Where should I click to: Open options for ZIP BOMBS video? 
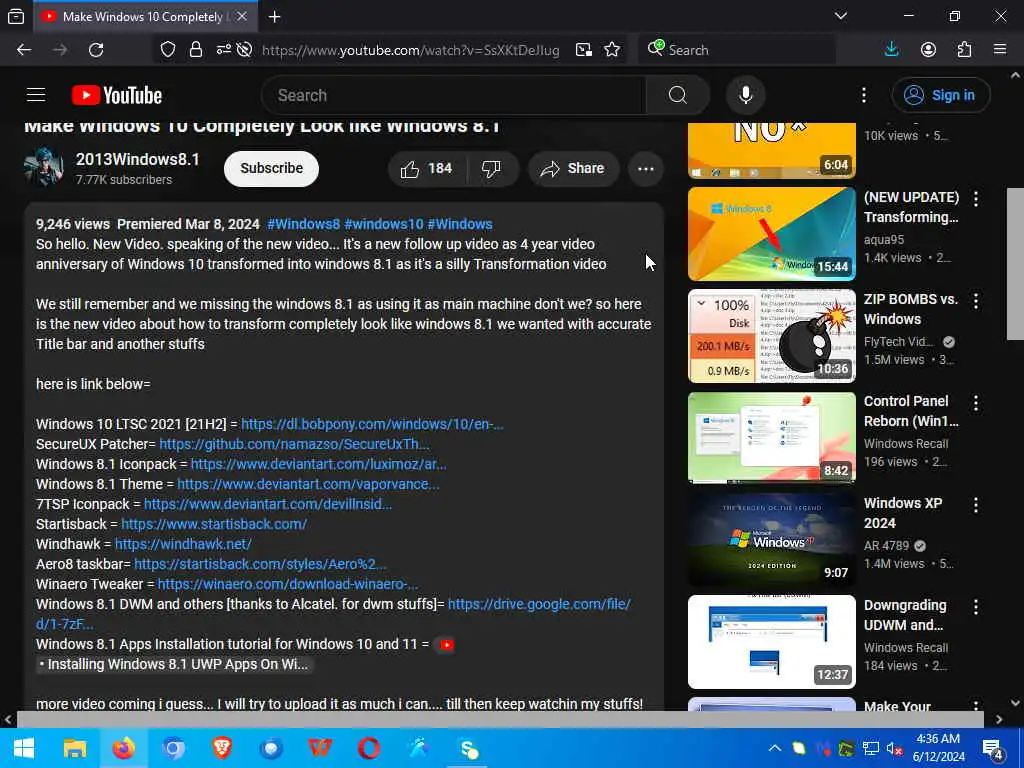(976, 300)
